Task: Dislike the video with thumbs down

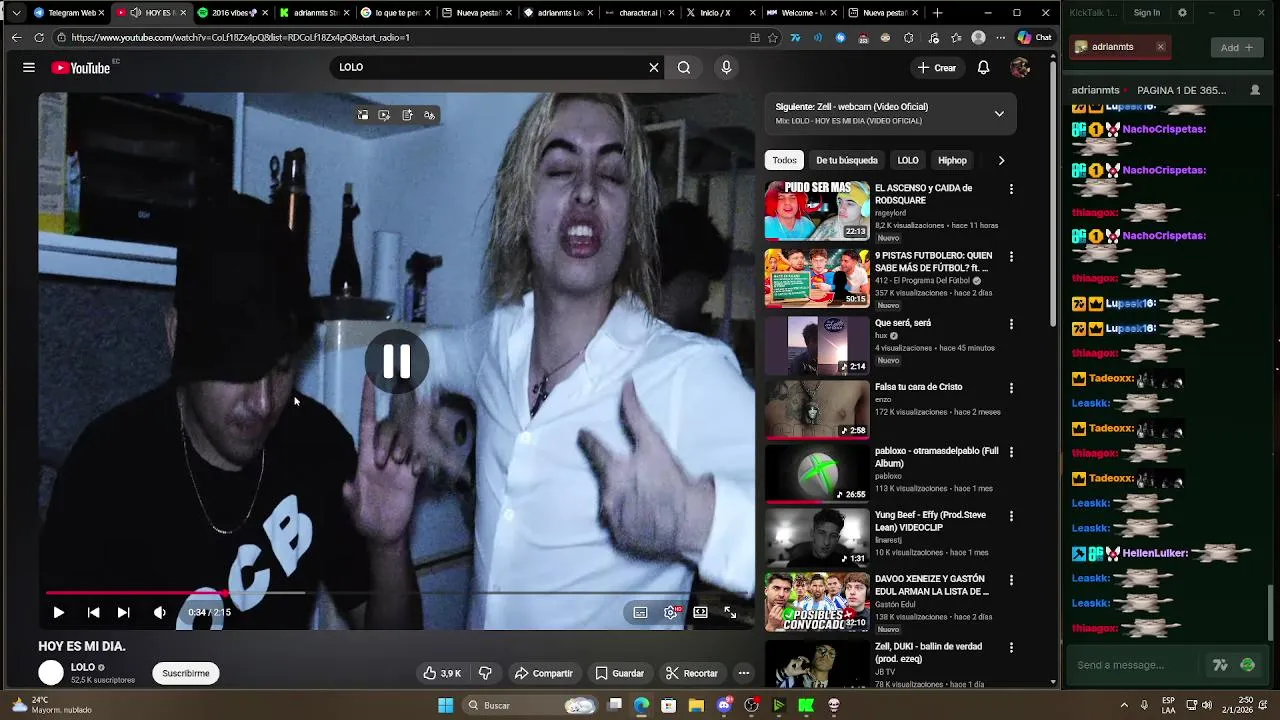Action: coord(485,673)
